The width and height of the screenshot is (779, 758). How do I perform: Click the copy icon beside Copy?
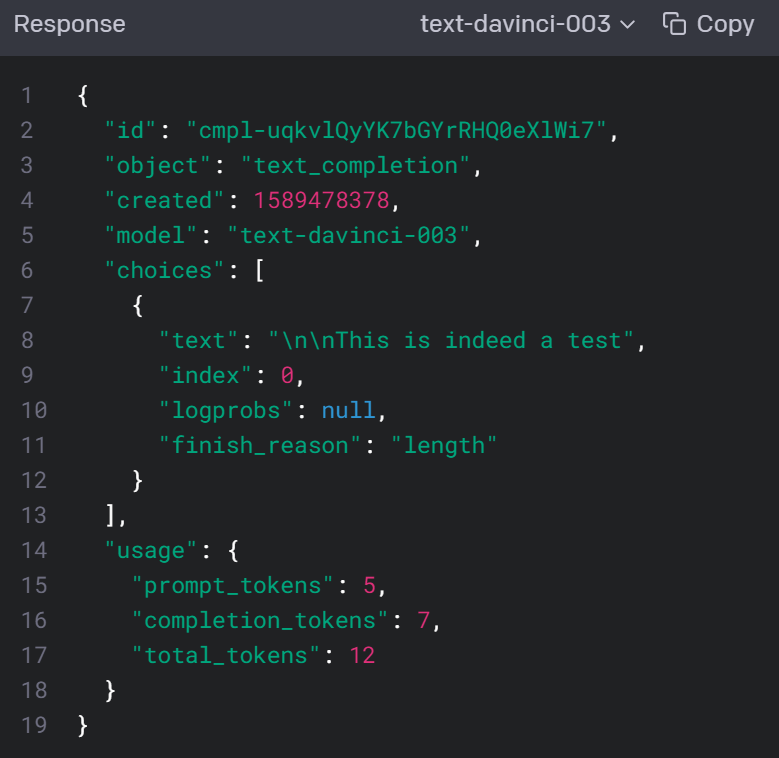674,24
